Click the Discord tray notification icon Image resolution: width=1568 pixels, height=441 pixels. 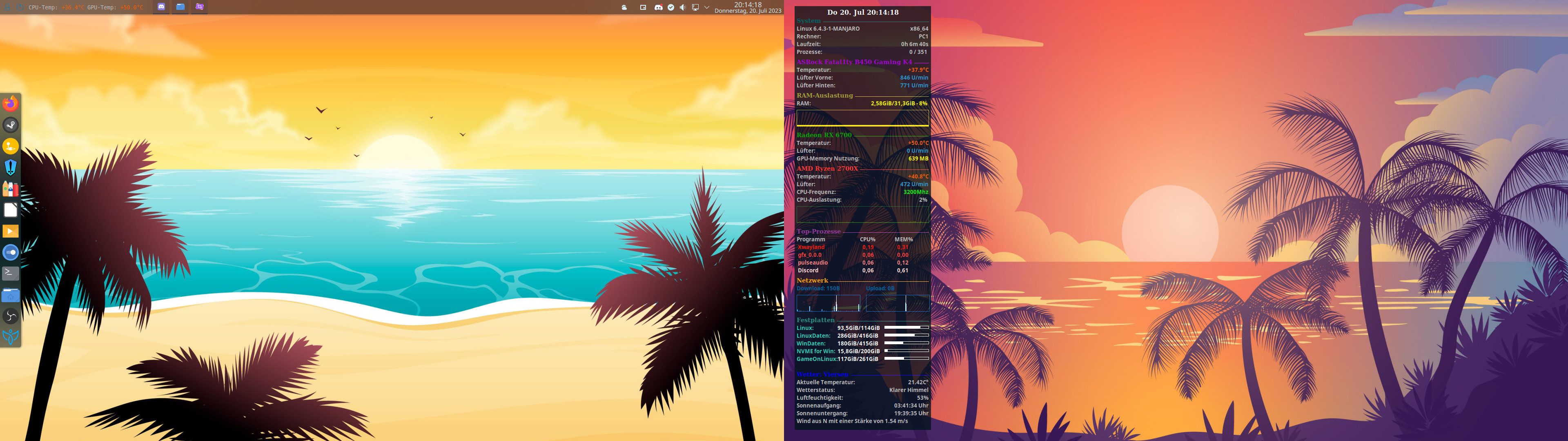658,7
